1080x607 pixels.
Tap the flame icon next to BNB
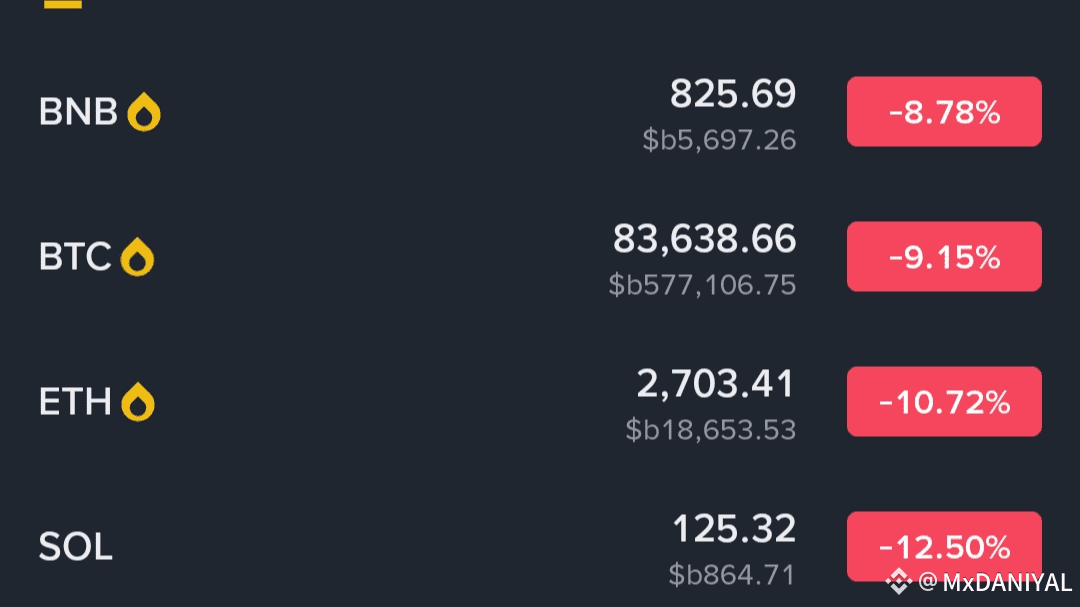pos(144,112)
